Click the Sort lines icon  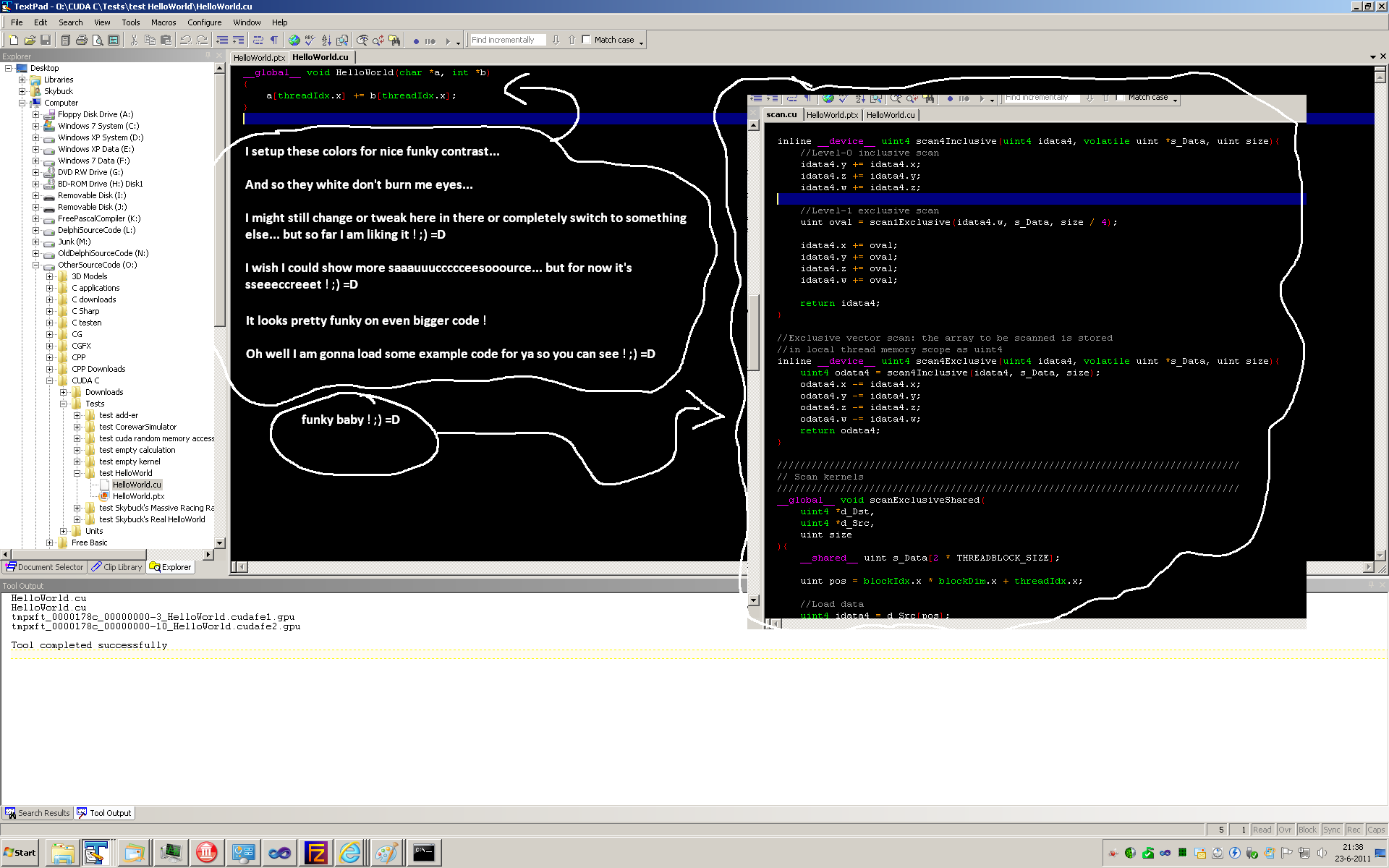click(x=326, y=41)
